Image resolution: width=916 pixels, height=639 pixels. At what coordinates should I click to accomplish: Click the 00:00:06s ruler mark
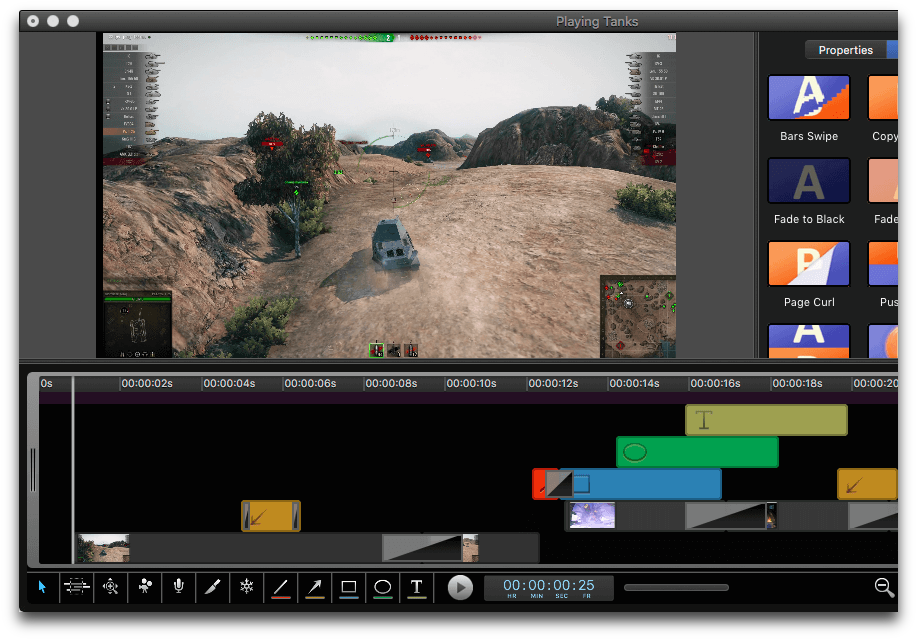(310, 383)
